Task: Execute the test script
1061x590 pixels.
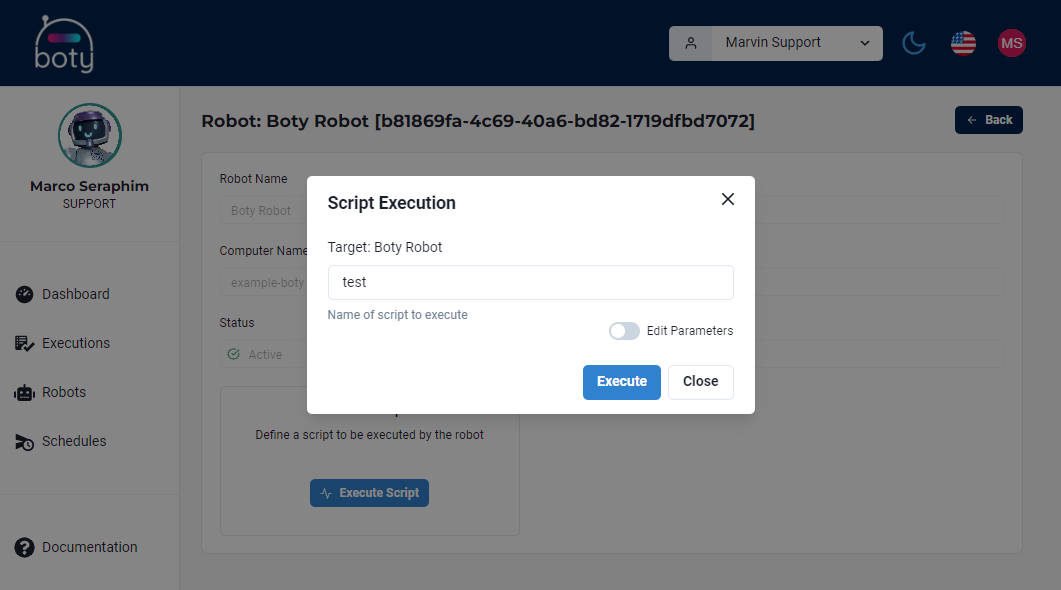Action: click(621, 382)
